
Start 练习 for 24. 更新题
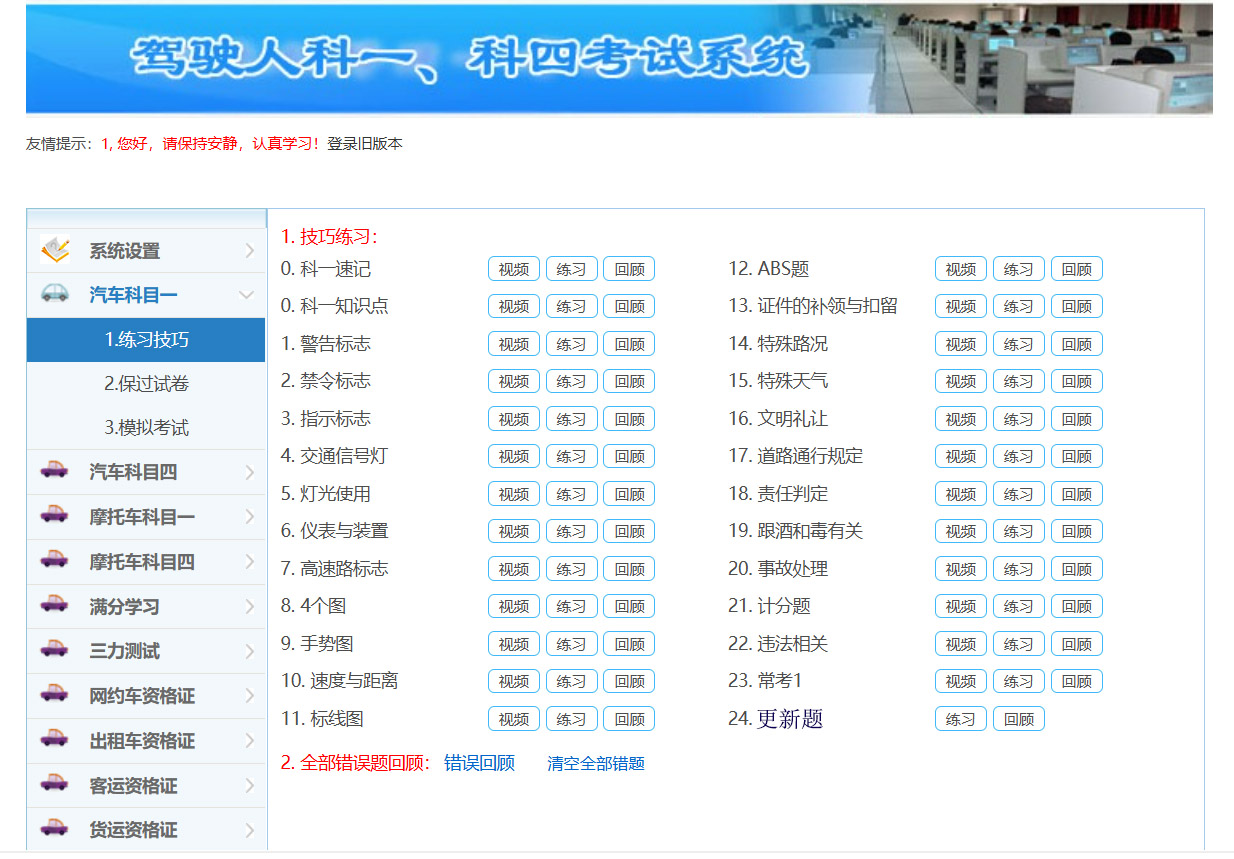click(x=961, y=719)
